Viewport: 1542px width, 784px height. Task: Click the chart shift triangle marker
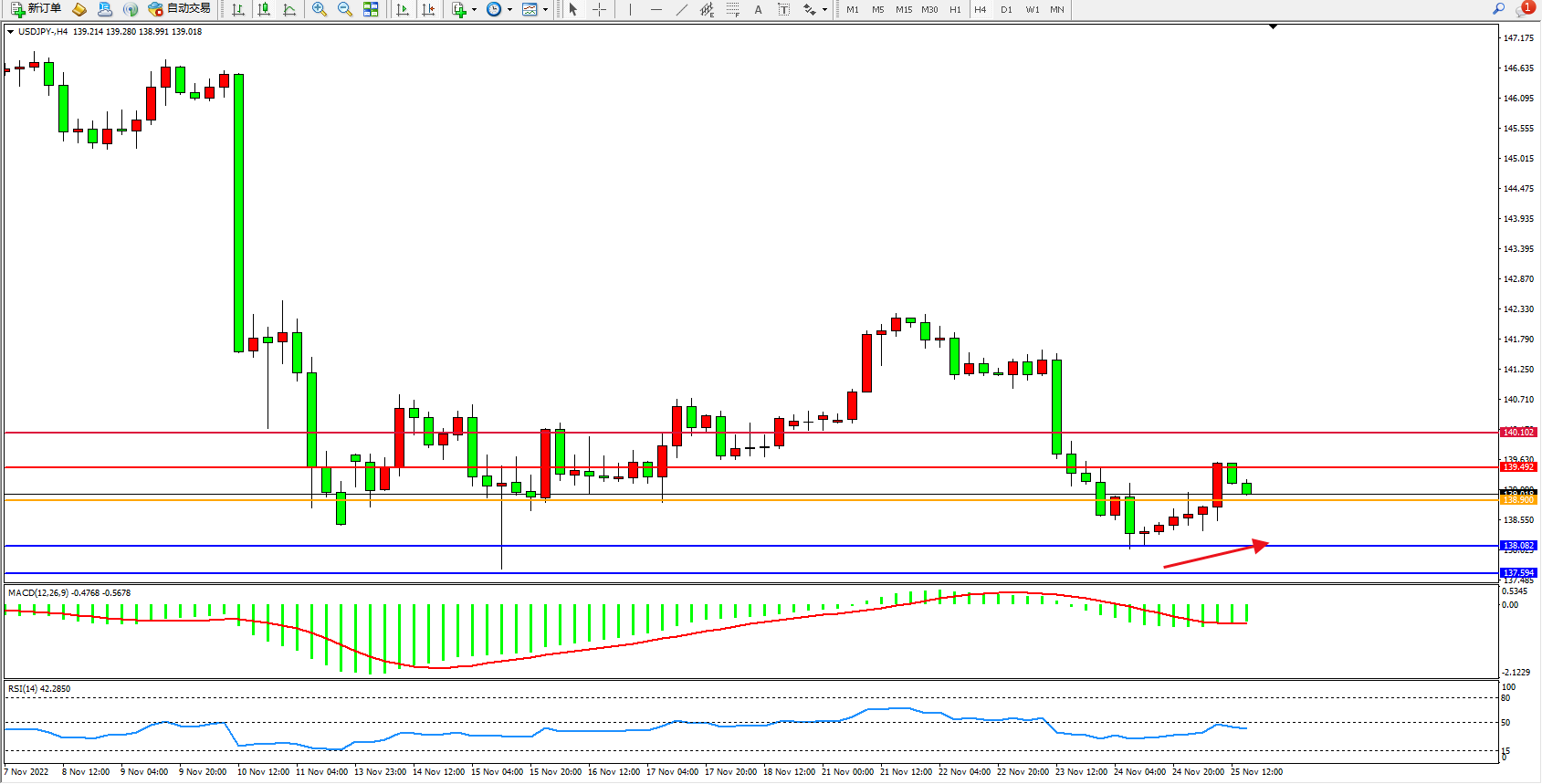click(1273, 27)
